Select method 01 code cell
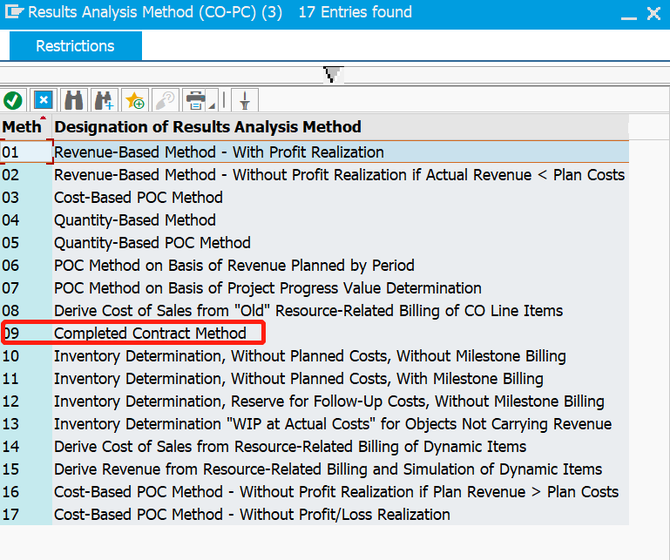The image size is (670, 560). click(x=26, y=152)
